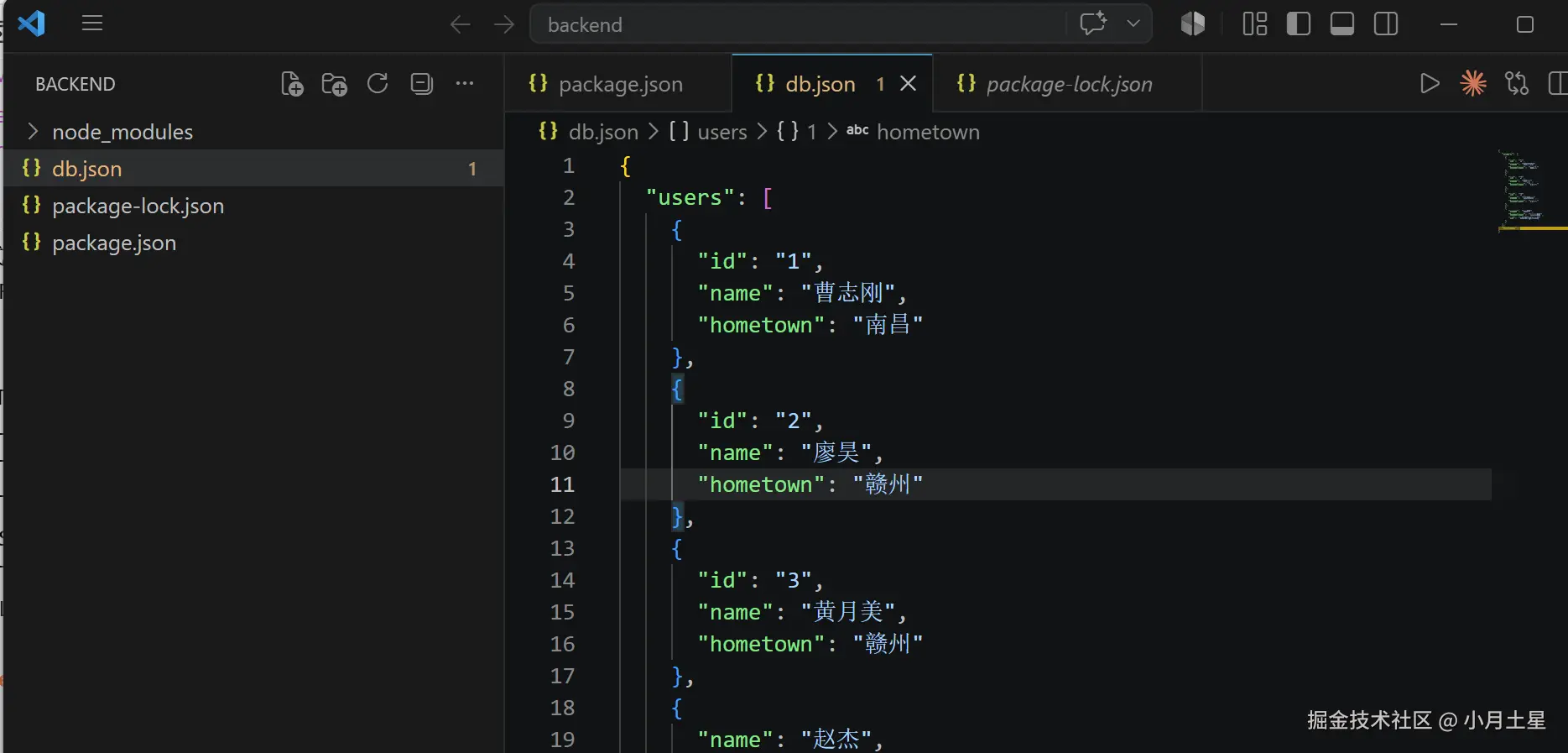Run the file with the play icon
The height and width of the screenshot is (753, 1568).
tap(1430, 83)
